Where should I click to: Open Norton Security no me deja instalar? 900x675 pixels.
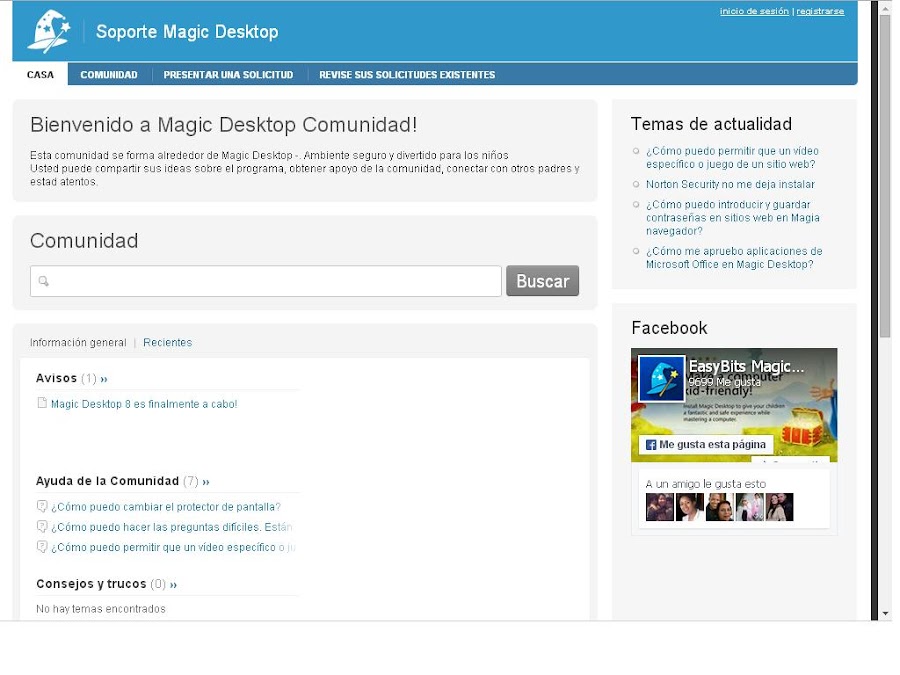(730, 184)
